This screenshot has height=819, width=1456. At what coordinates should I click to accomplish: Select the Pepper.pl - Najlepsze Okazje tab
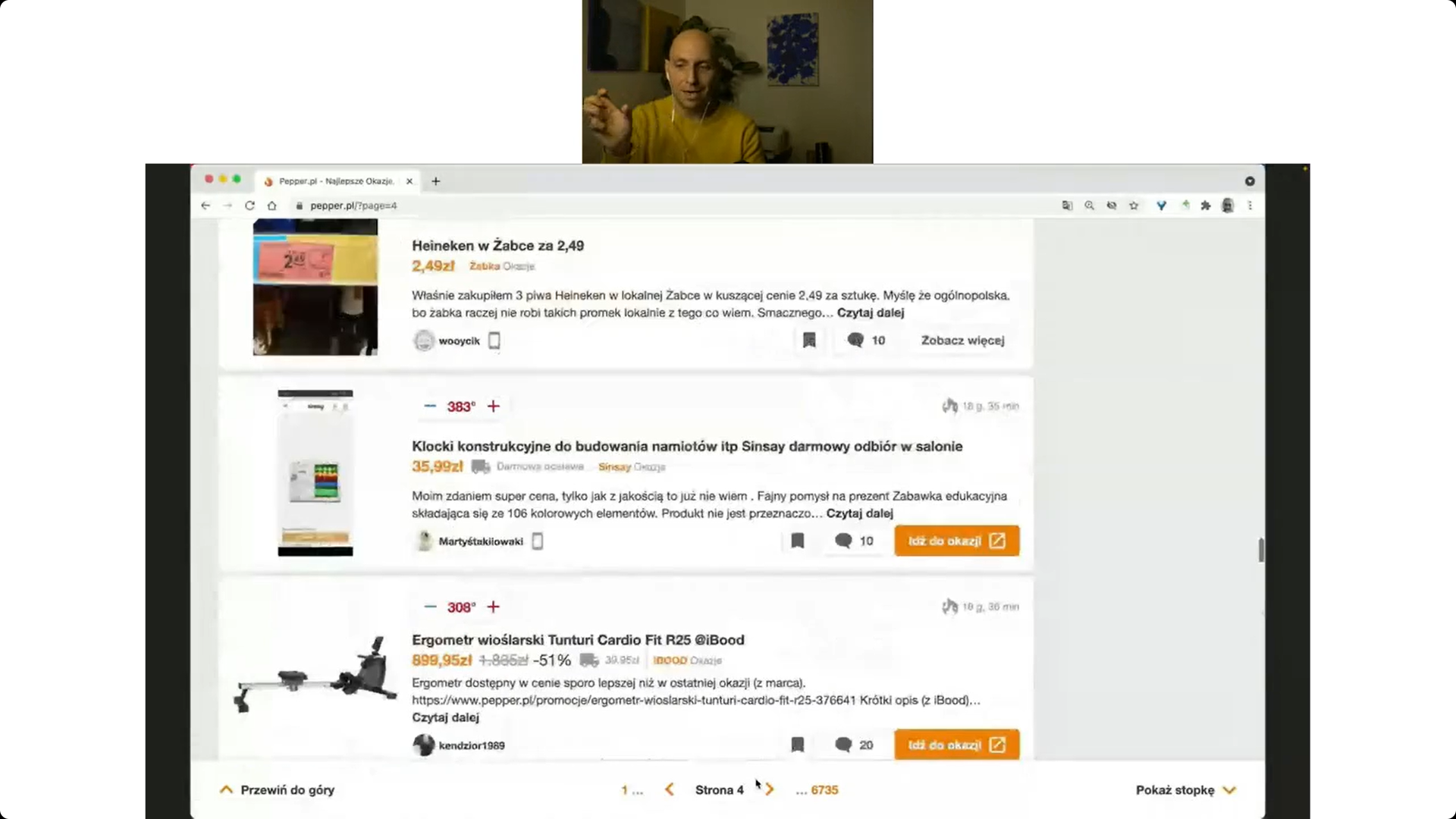point(337,181)
